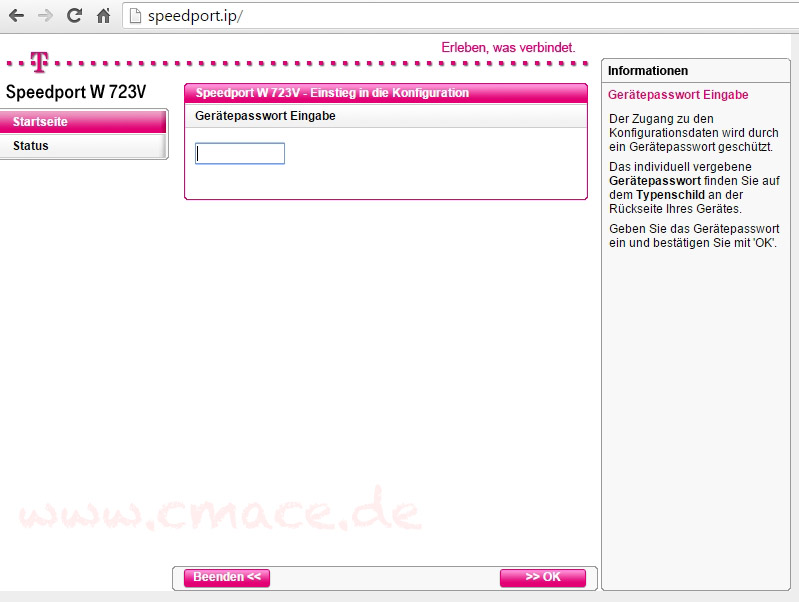
Task: Click the Speedport W 723V title above sidebar
Action: coord(76,92)
